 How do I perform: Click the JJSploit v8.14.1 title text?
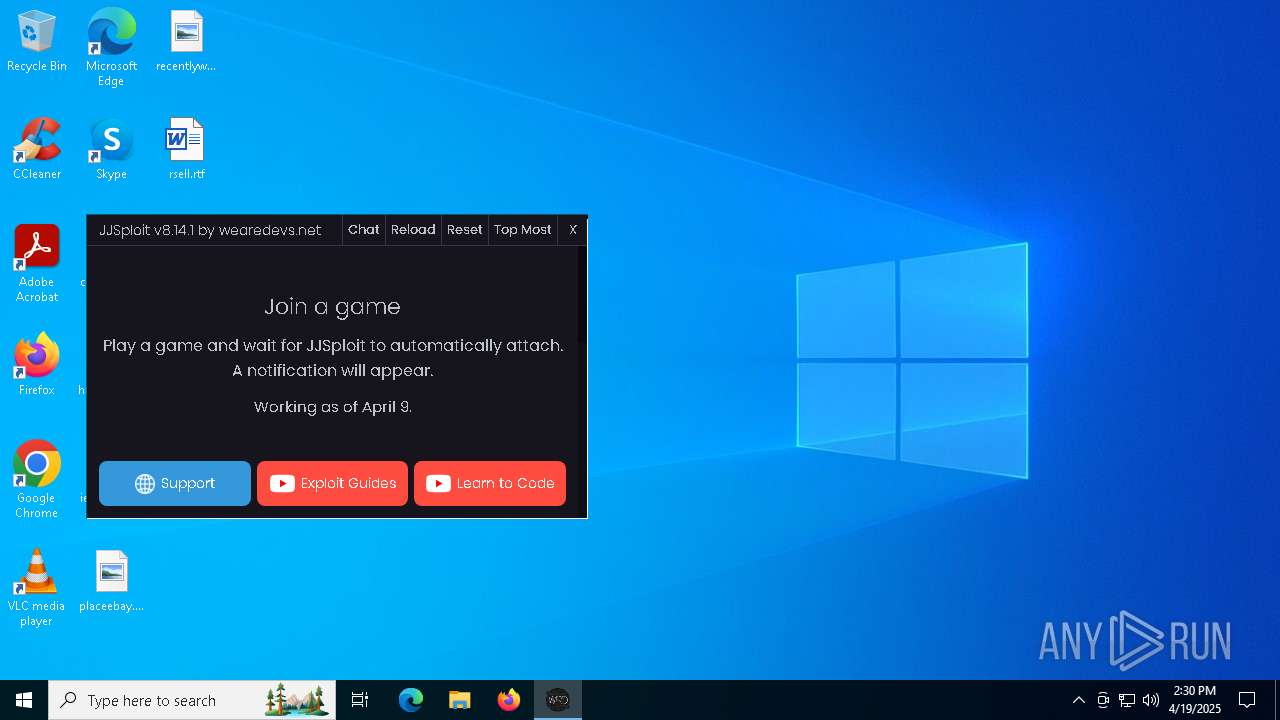coord(210,230)
